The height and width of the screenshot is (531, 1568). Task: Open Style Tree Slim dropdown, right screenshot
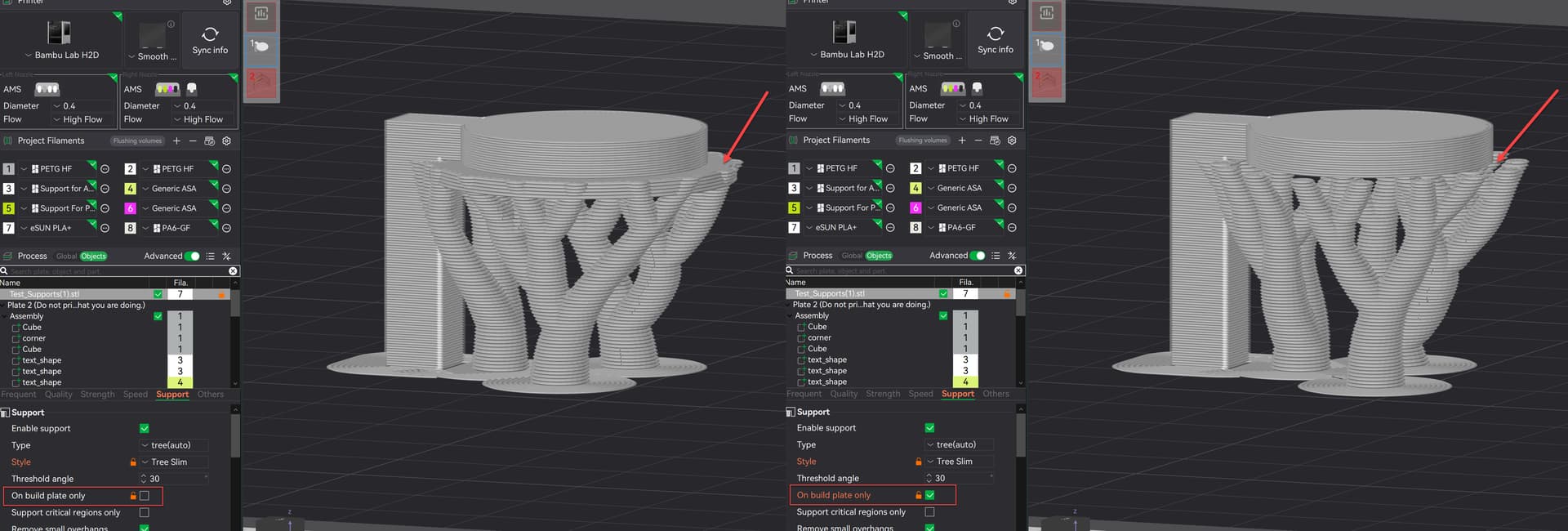(x=960, y=461)
